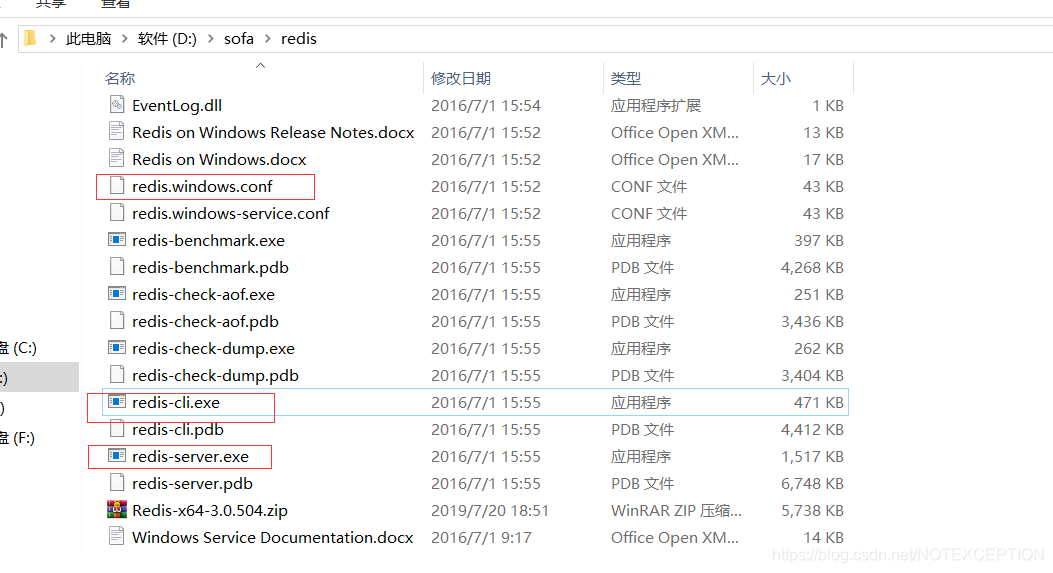The height and width of the screenshot is (573, 1053).
Task: Click the redis-server.exe application icon
Action: click(117, 455)
